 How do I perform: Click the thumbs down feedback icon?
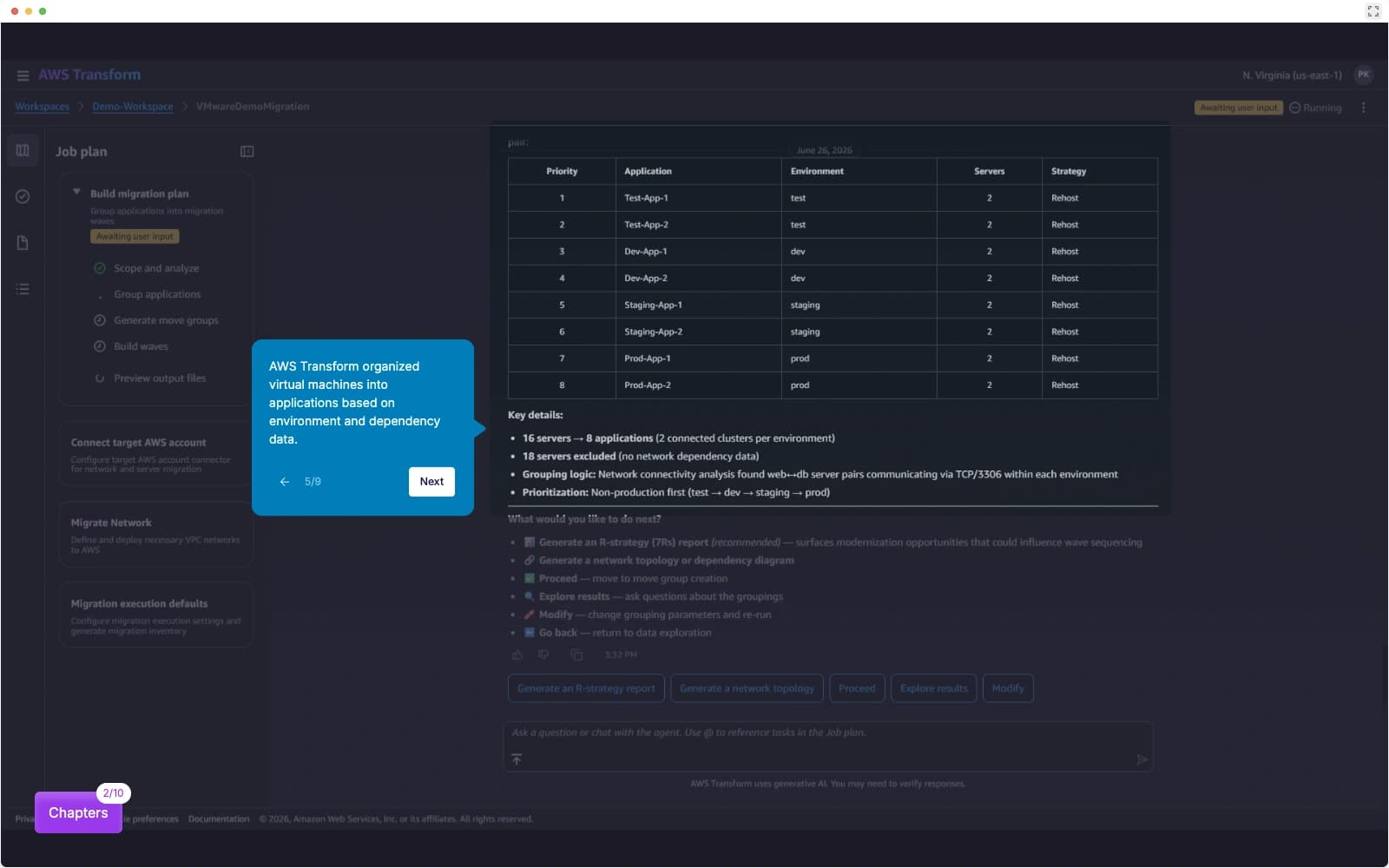[544, 655]
